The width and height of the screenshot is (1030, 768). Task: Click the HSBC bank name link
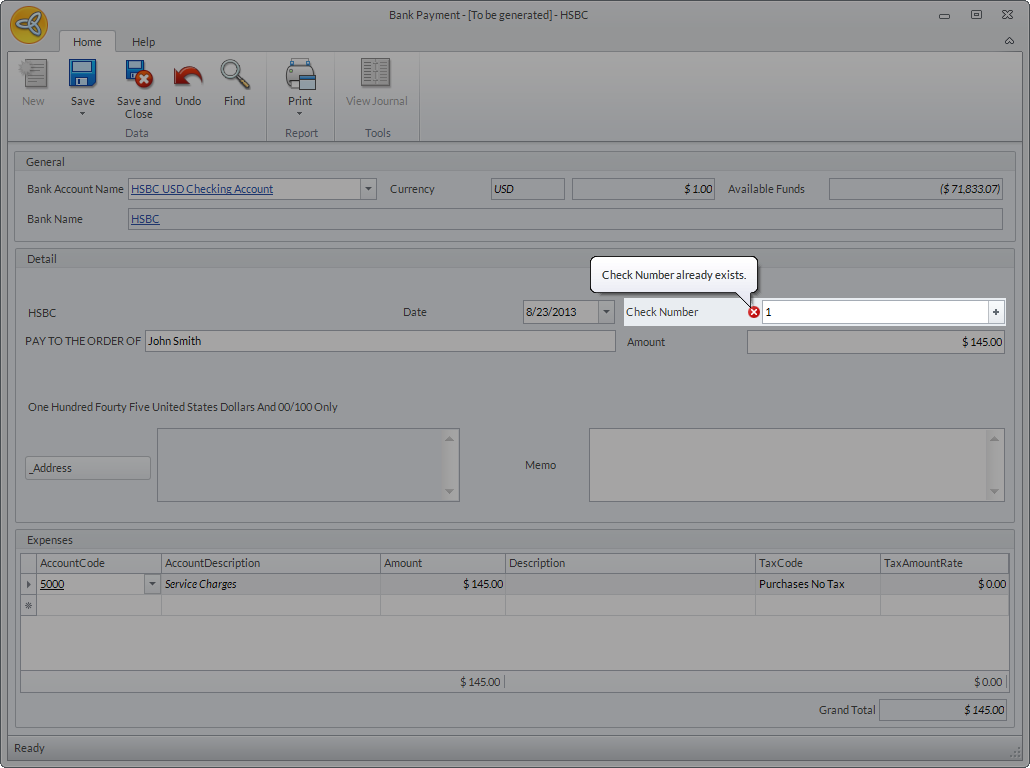tap(145, 219)
